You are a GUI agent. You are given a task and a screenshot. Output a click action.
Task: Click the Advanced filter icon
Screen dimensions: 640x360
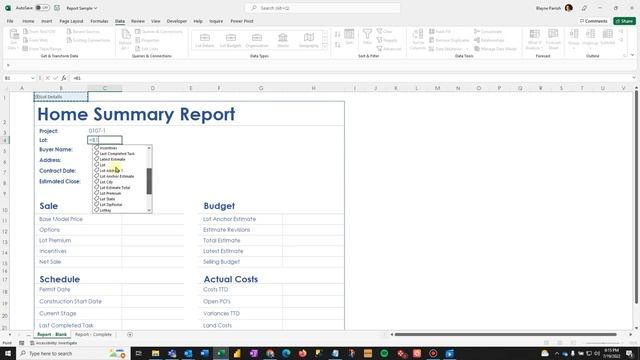(379, 49)
